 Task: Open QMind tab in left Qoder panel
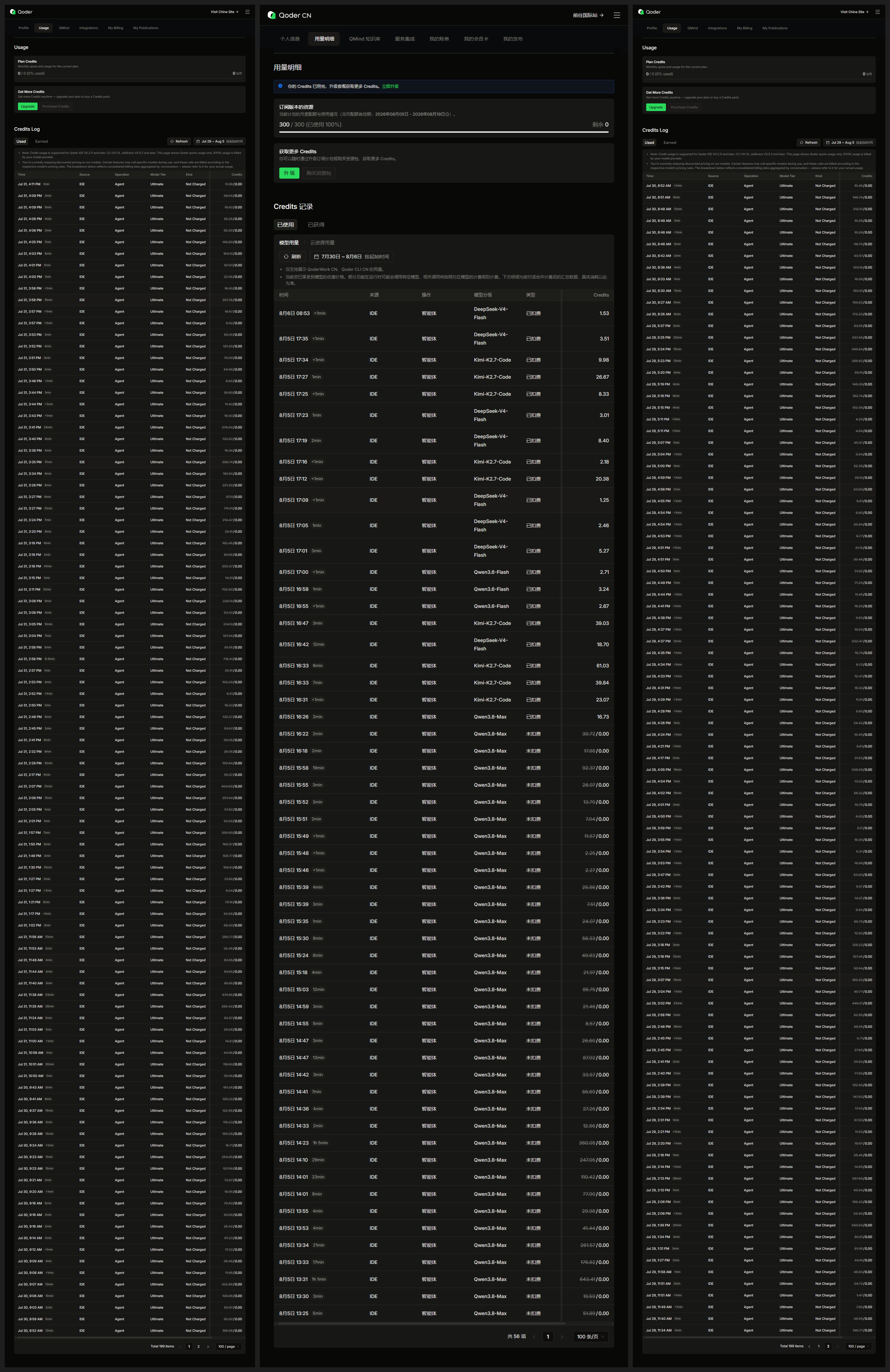(x=64, y=28)
